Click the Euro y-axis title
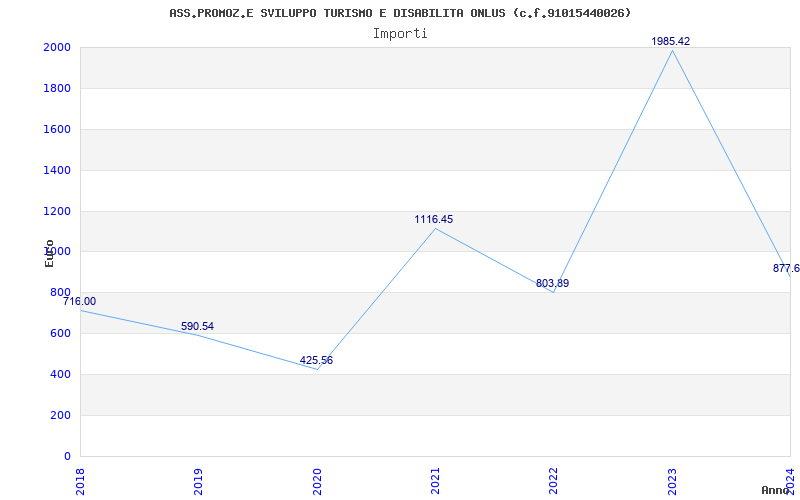Screen dimensions: 800x500 pyautogui.click(x=49, y=253)
